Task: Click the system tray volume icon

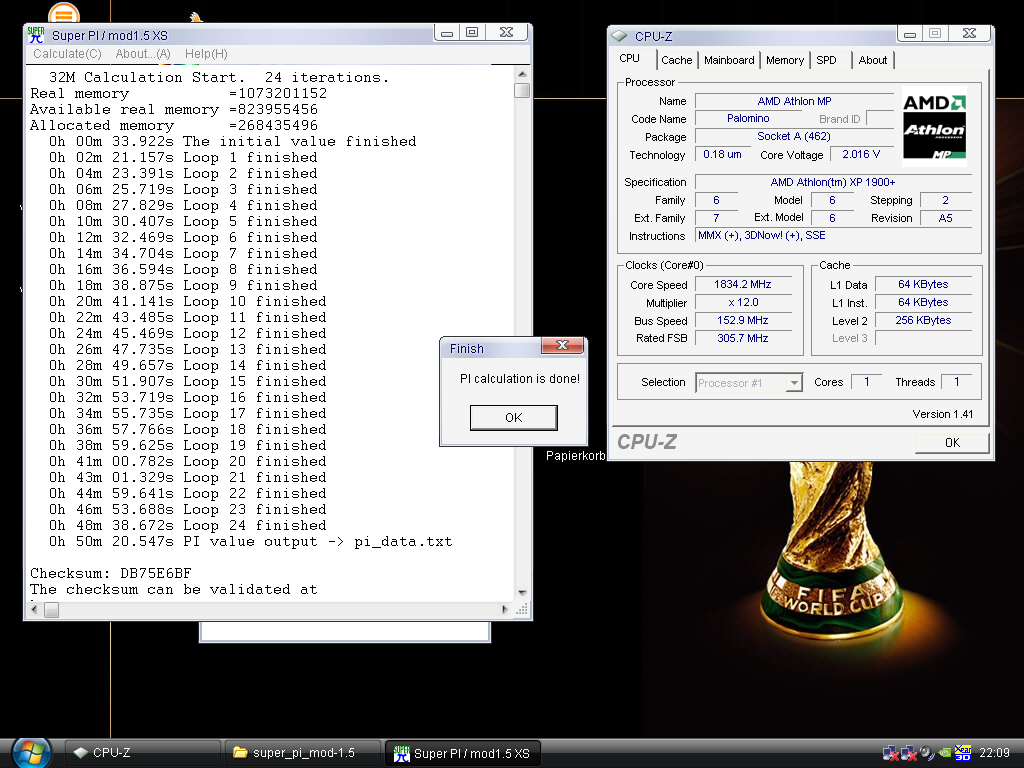Action: click(926, 753)
